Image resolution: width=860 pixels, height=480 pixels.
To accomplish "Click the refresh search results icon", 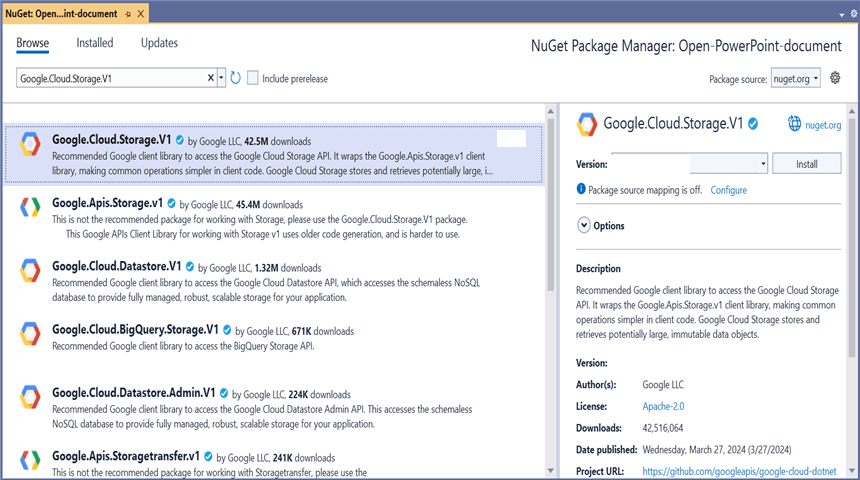I will pos(235,78).
